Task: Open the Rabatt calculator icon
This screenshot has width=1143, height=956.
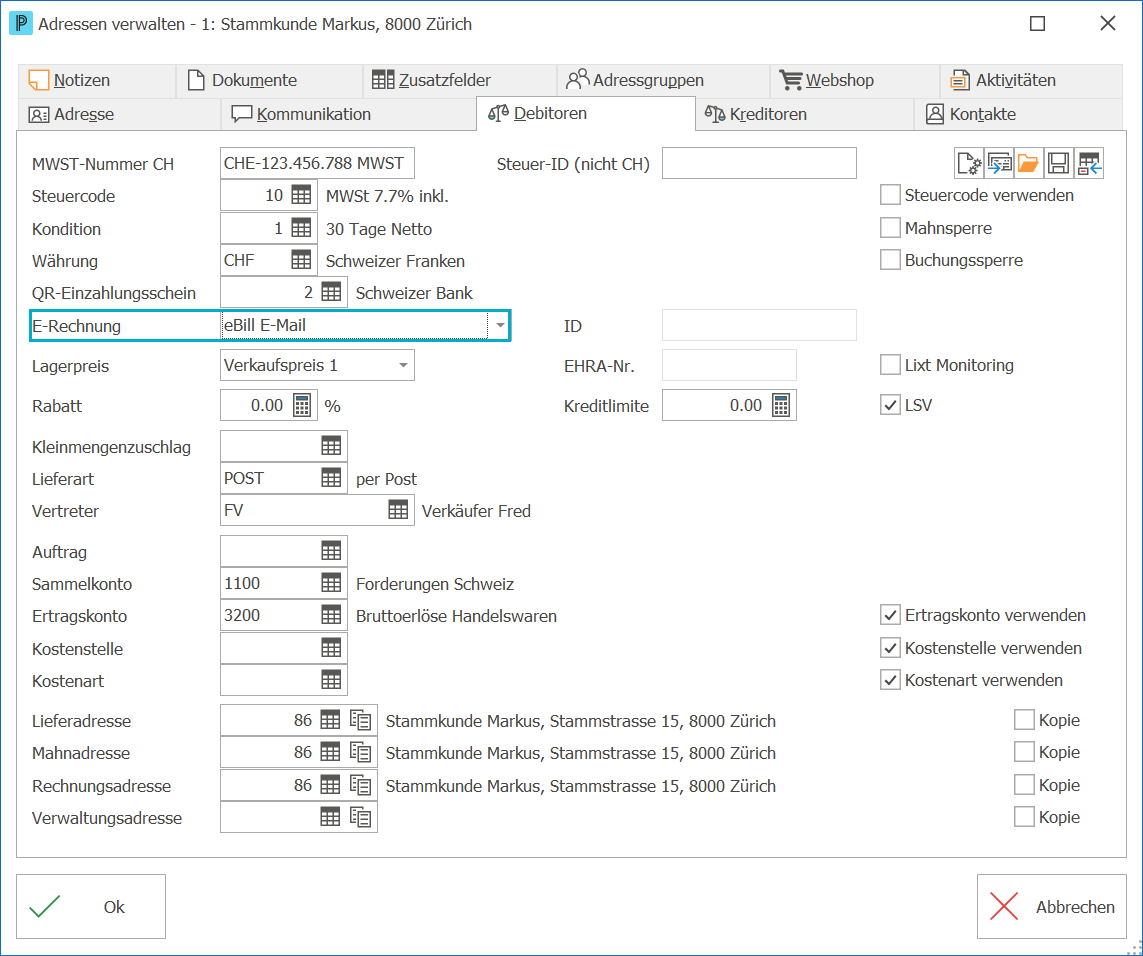Action: [x=302, y=405]
